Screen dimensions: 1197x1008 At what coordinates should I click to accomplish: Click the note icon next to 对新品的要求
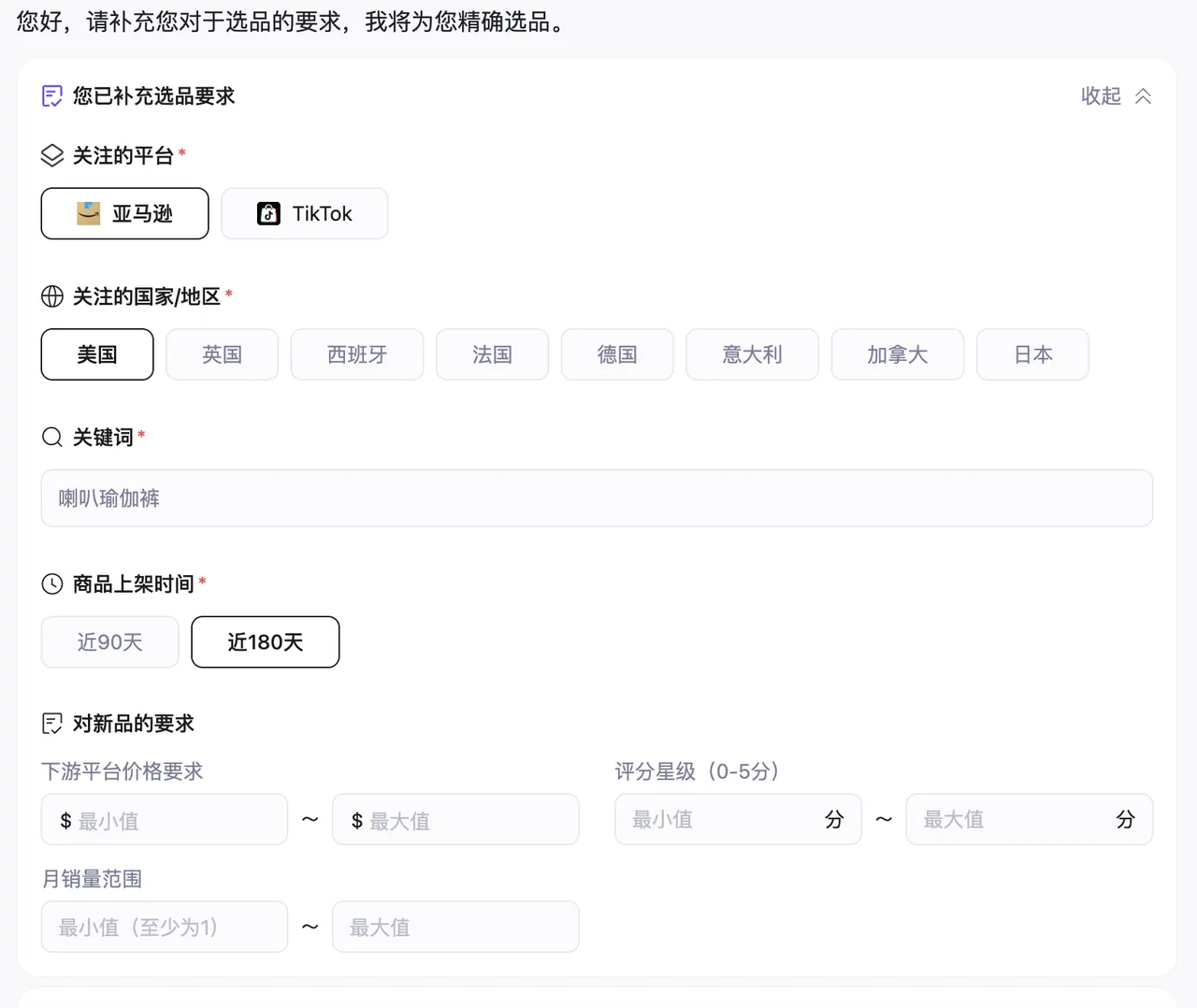tap(52, 724)
